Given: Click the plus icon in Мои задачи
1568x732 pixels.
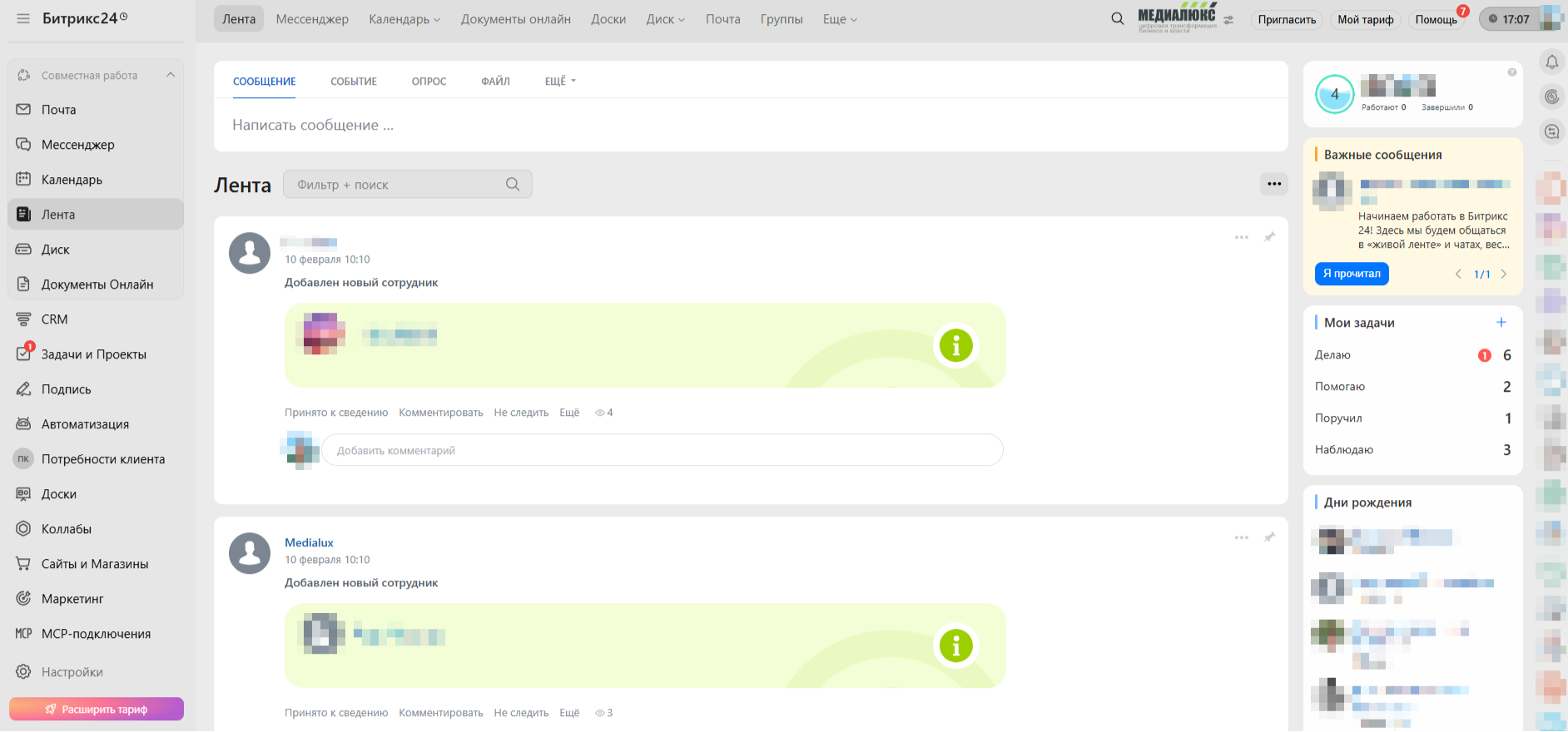Looking at the screenshot, I should coord(1501,323).
